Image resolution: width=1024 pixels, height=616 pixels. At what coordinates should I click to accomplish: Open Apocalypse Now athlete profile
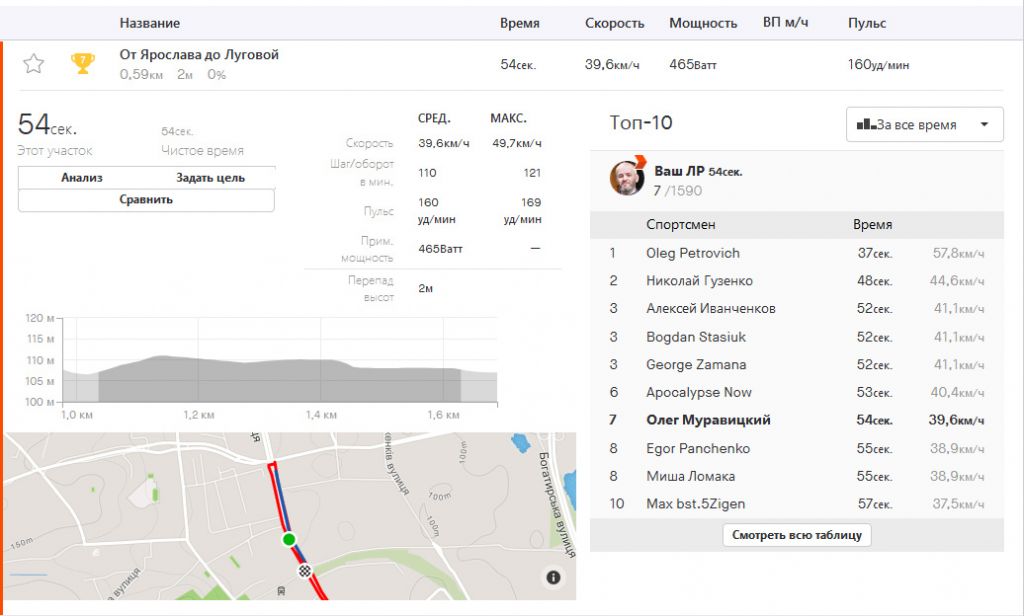(698, 393)
